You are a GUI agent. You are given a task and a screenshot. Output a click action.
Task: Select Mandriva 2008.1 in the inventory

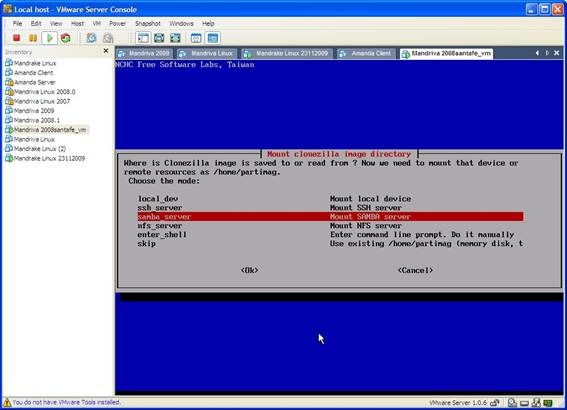coord(33,120)
